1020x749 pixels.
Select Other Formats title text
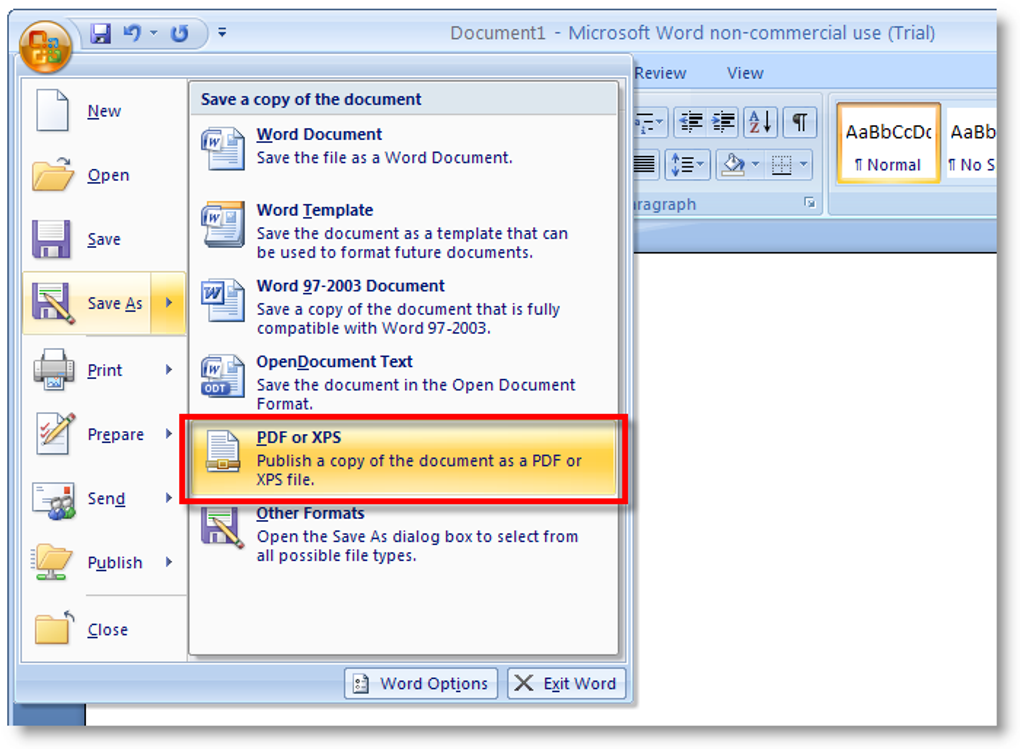pyautogui.click(x=310, y=513)
